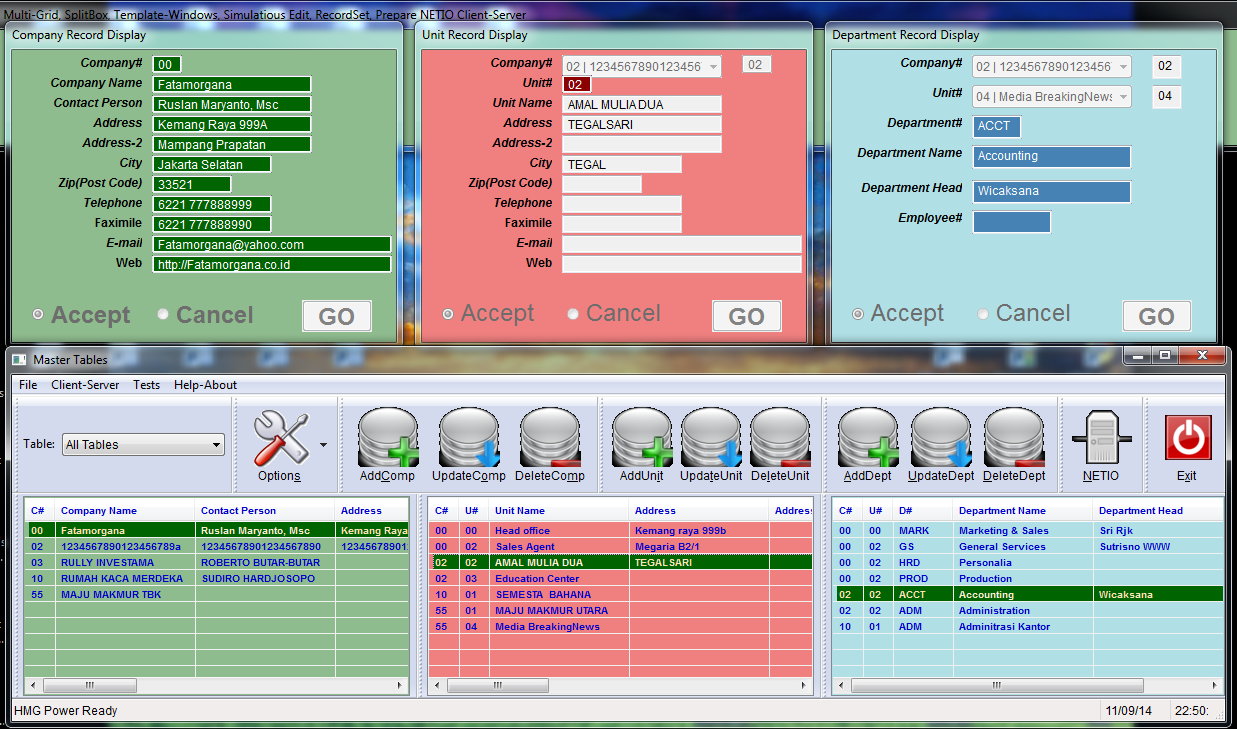This screenshot has width=1237, height=729.
Task: Open the NETIO server icon
Action: pos(1100,438)
